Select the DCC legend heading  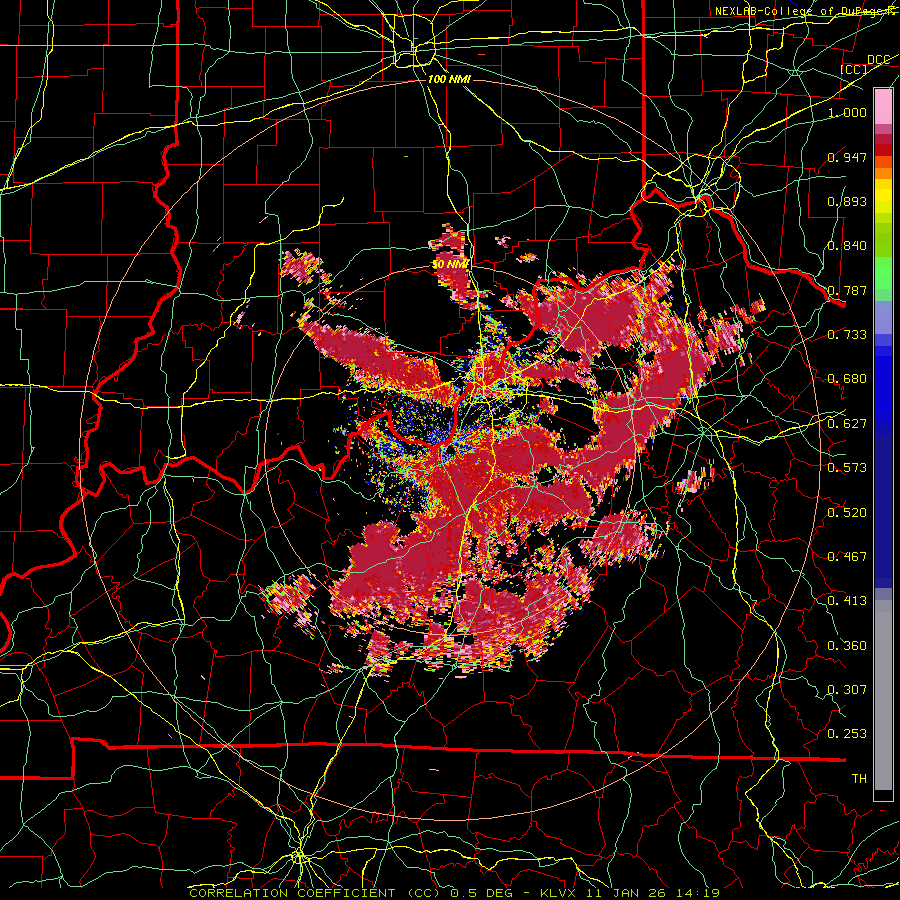tap(878, 60)
